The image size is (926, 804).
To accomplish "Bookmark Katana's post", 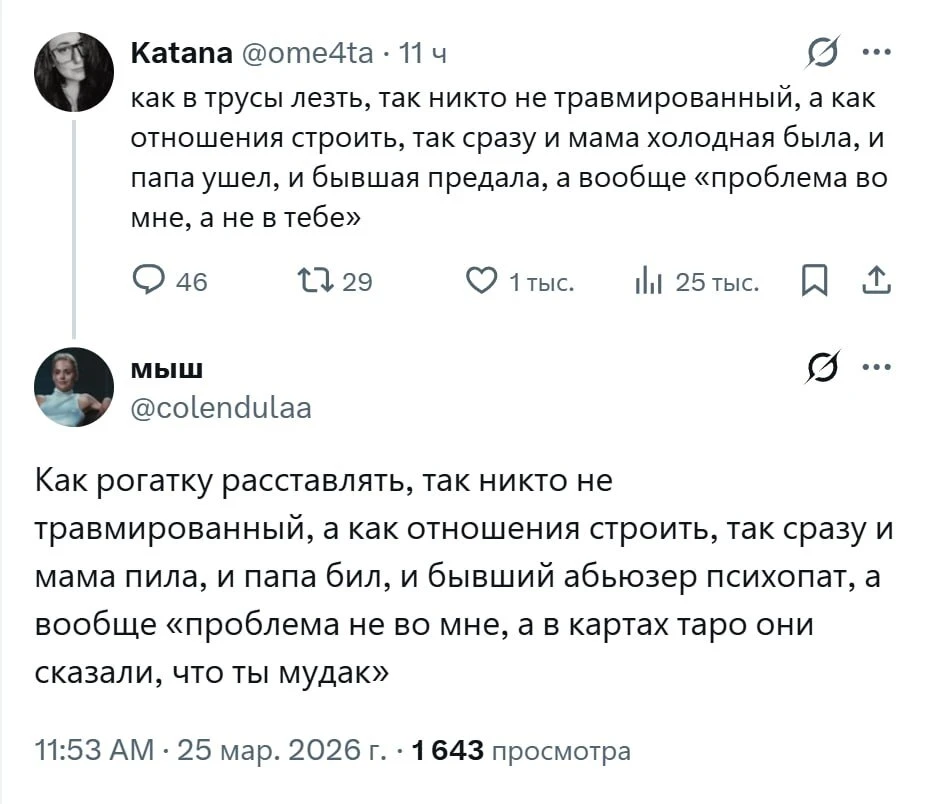I will [x=815, y=282].
